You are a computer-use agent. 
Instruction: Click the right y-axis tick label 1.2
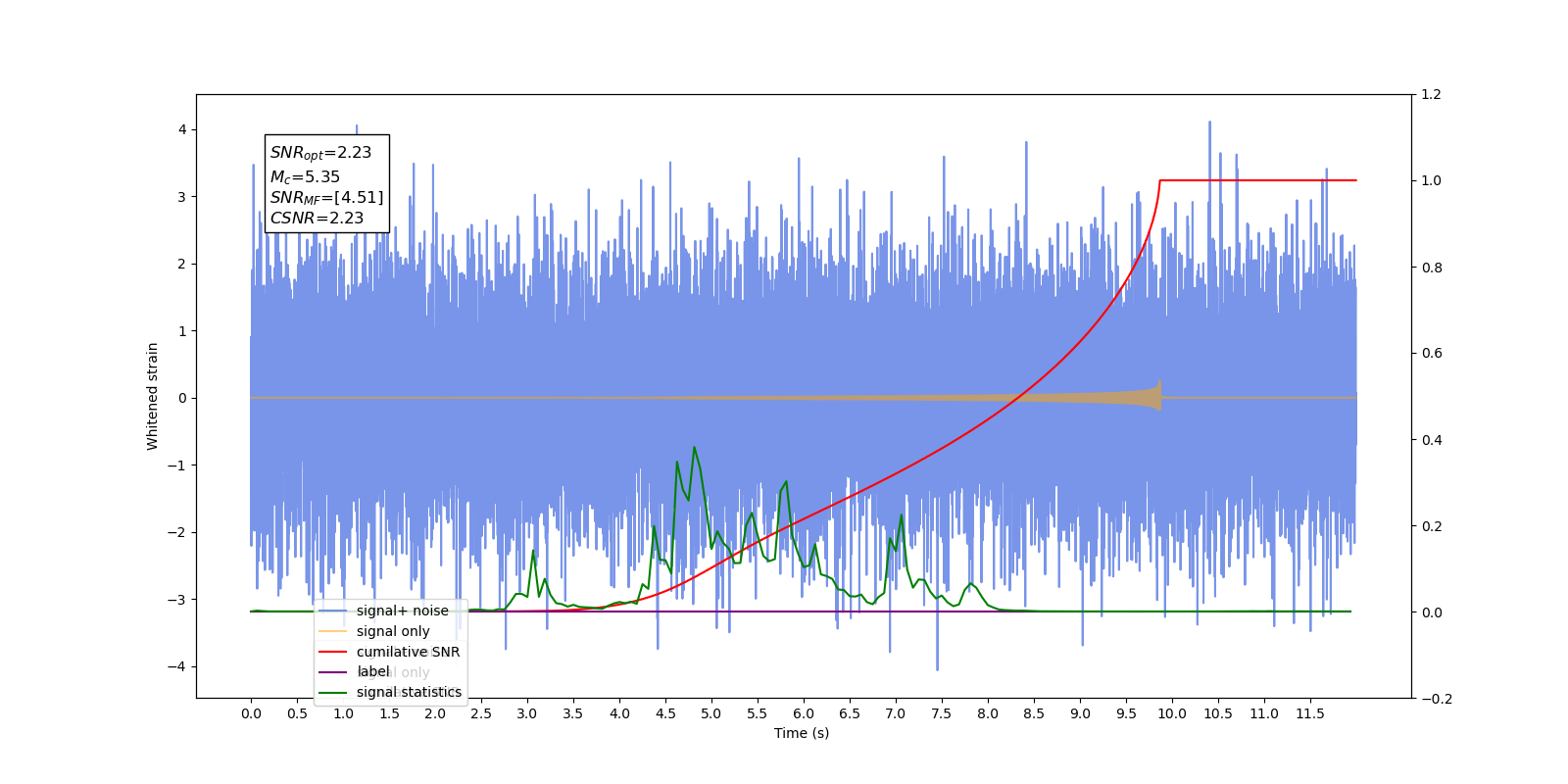(x=1432, y=94)
